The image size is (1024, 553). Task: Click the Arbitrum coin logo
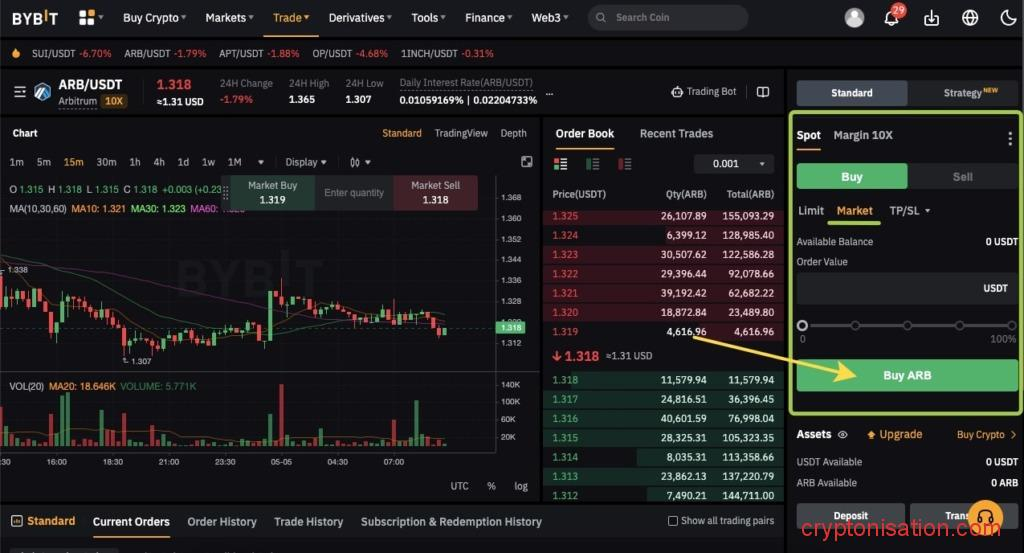pyautogui.click(x=43, y=92)
